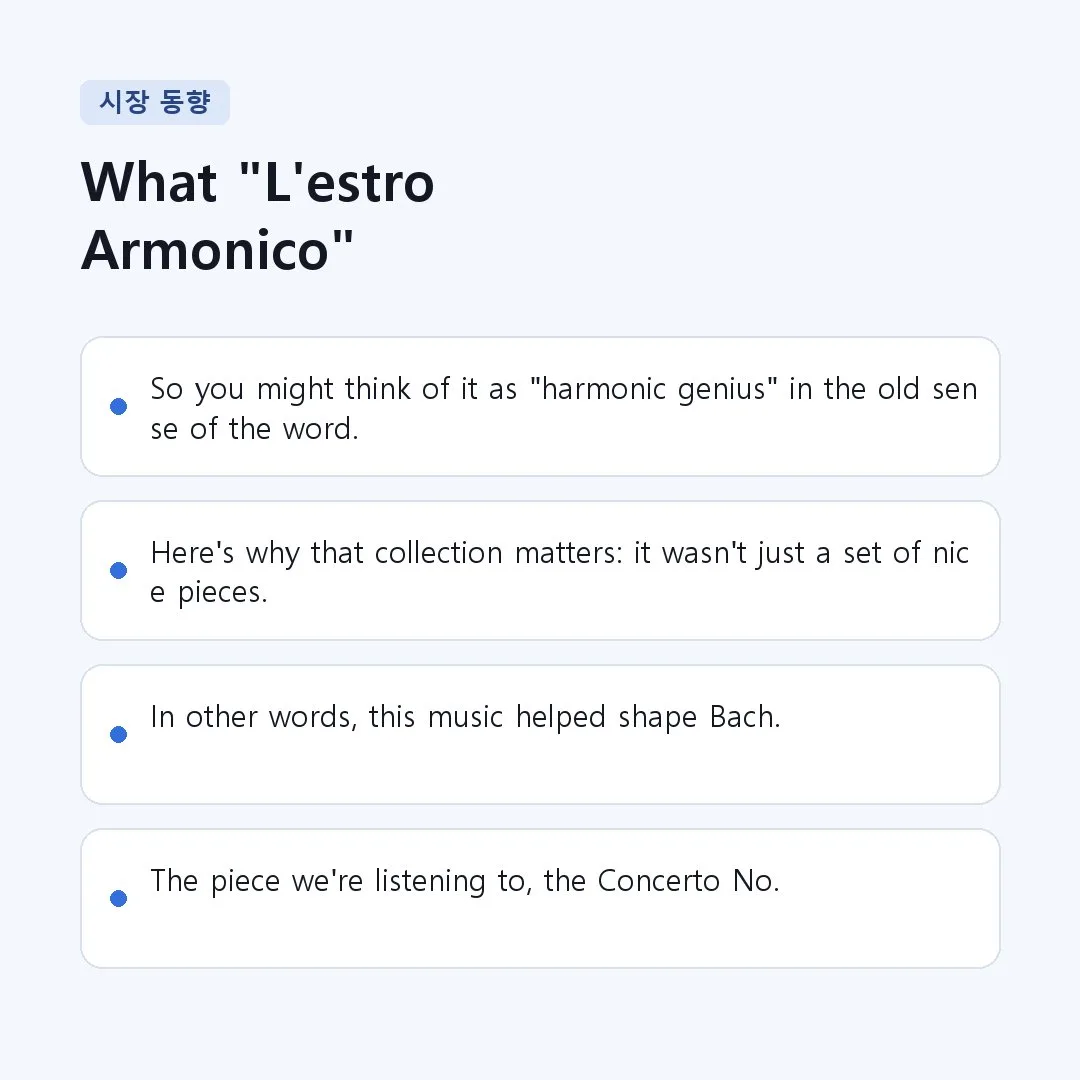Image resolution: width=1080 pixels, height=1080 pixels.
Task: Click the blue bullet beside "Here's why that collection"
Action: 118,570
